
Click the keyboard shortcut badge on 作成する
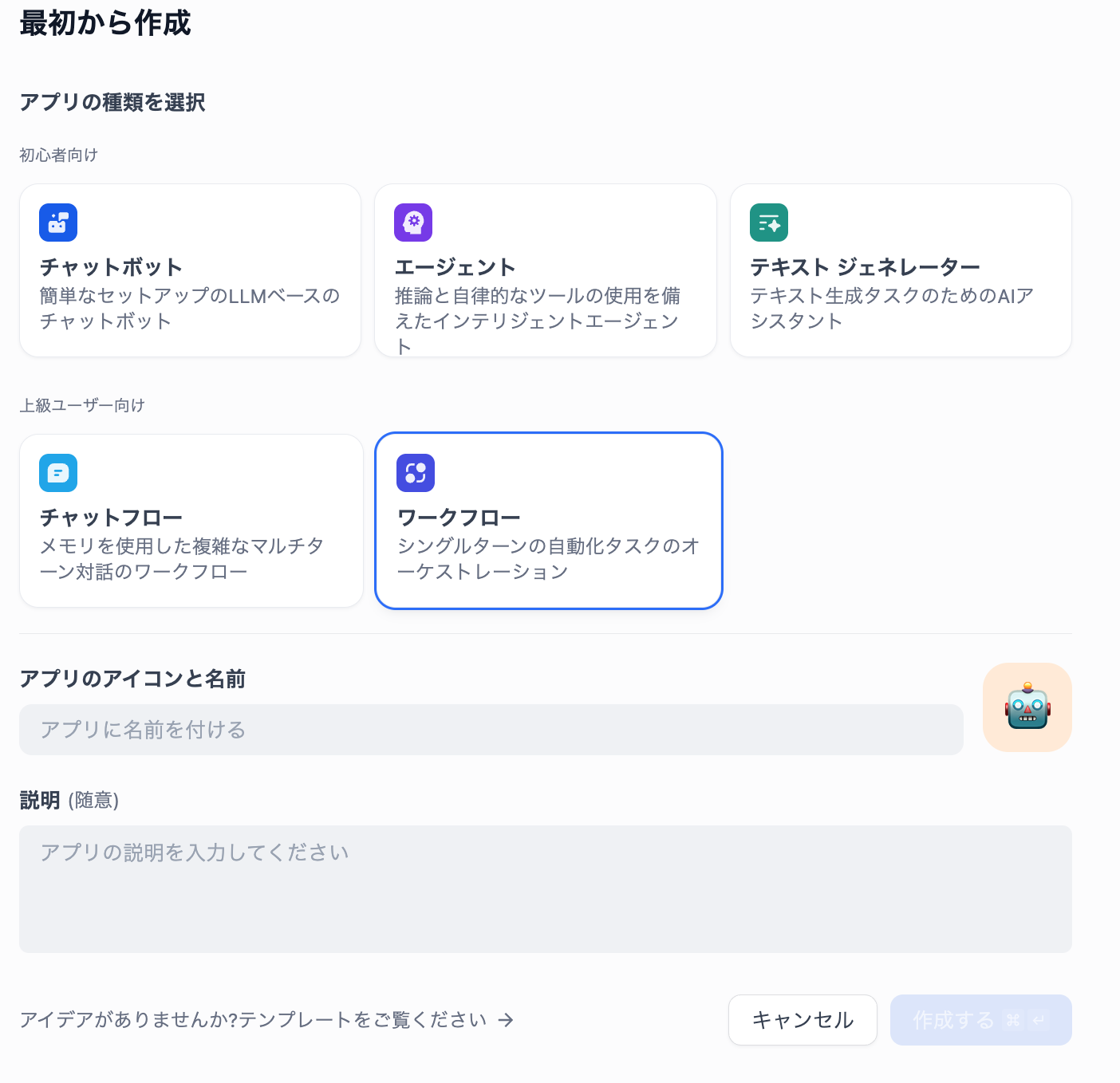[1025, 1019]
